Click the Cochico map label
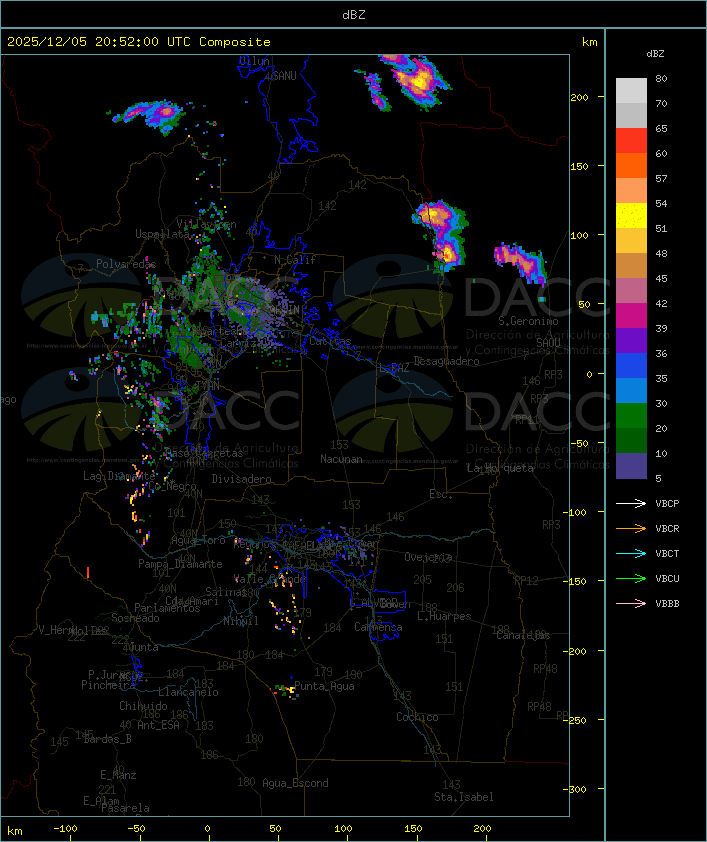Viewport: 707px width, 842px height. 417,717
